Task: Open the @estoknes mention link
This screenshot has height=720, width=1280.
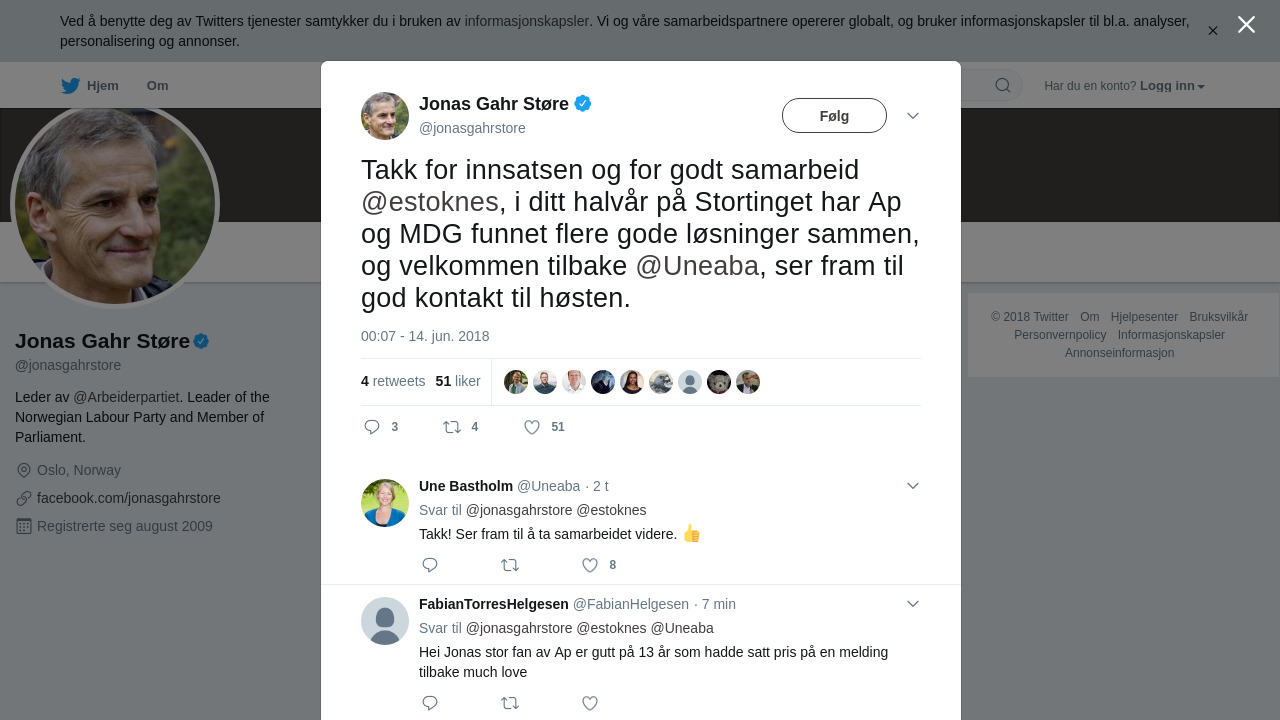Action: [429, 202]
